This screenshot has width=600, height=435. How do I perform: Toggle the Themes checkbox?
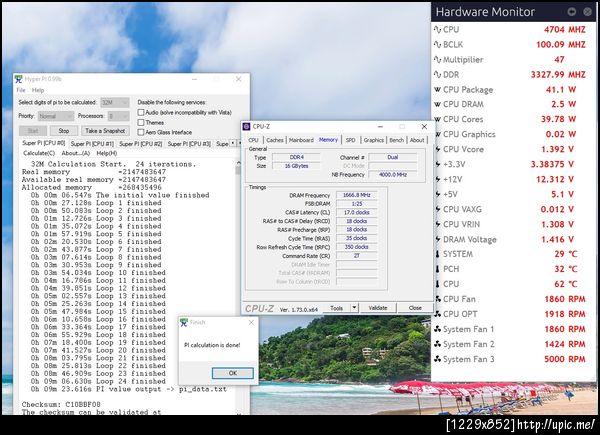142,122
